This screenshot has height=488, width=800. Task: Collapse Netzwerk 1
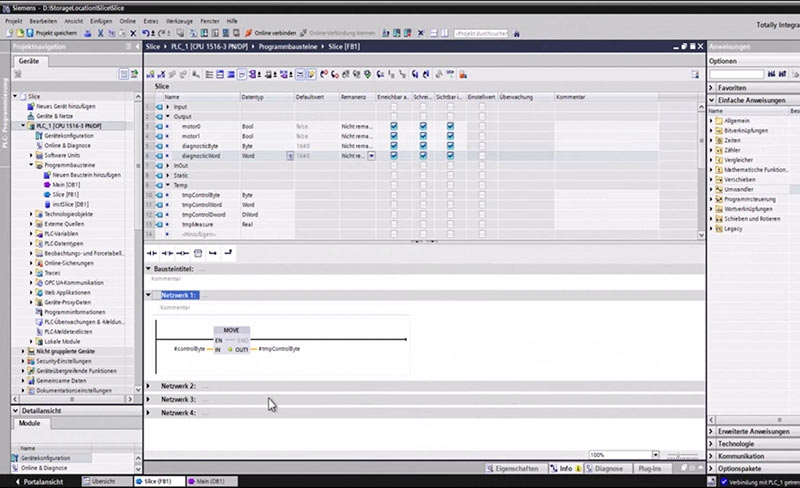click(148, 295)
